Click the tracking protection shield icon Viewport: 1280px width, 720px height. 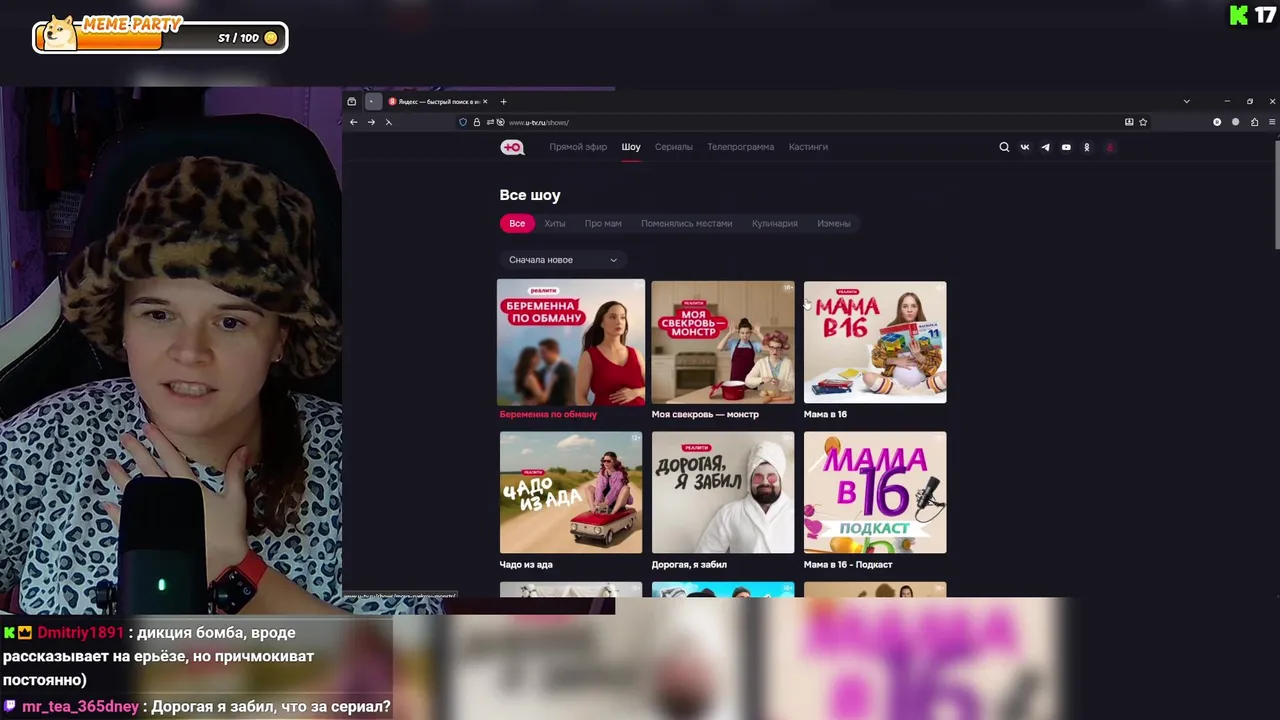pos(463,122)
